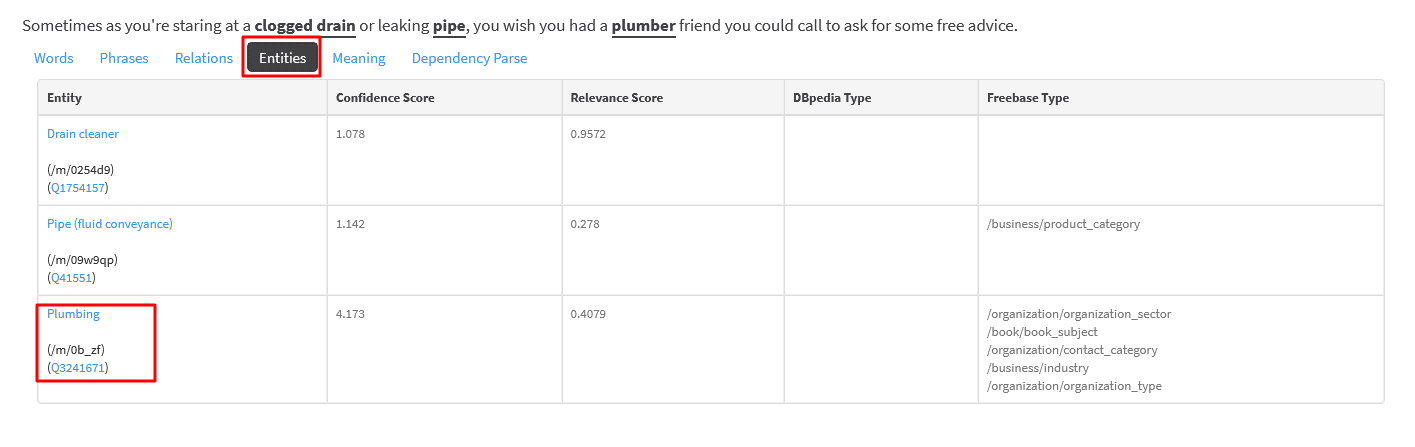This screenshot has height=447, width=1415.
Task: Open the Pipe (fluid conveyance) link
Action: pyautogui.click(x=110, y=224)
